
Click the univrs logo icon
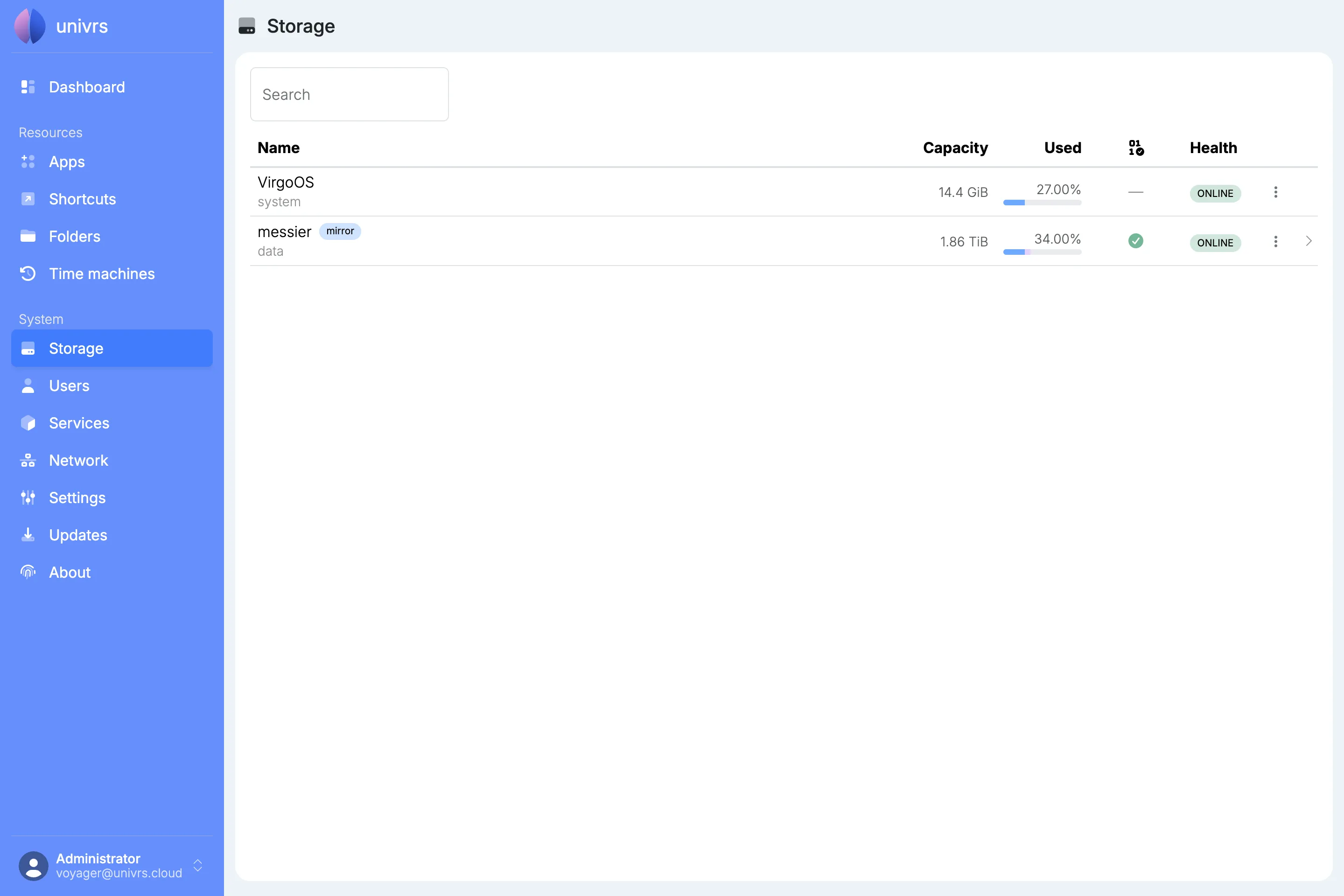tap(30, 26)
